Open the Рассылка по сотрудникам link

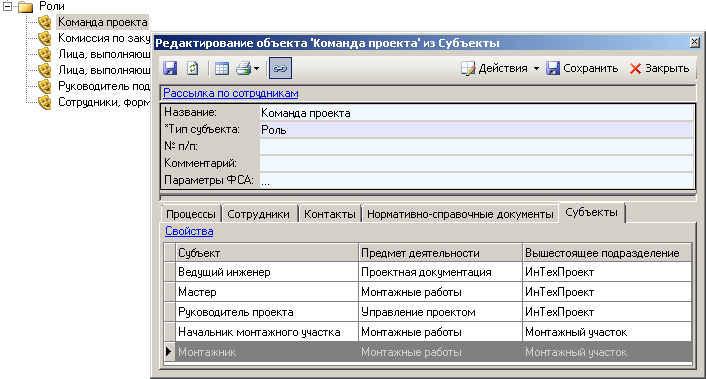[x=231, y=93]
